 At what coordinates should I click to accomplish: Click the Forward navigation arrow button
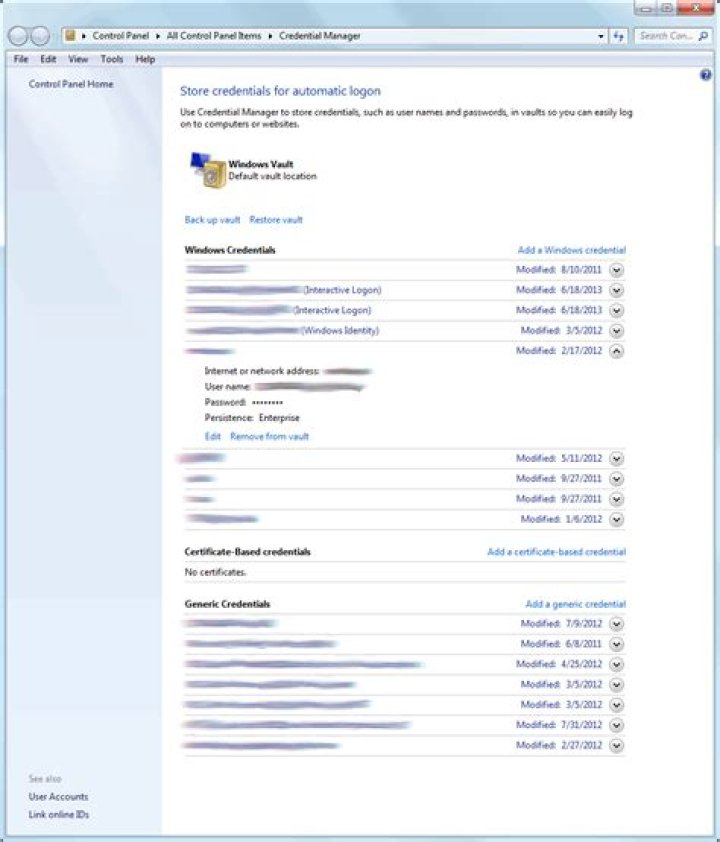point(40,36)
